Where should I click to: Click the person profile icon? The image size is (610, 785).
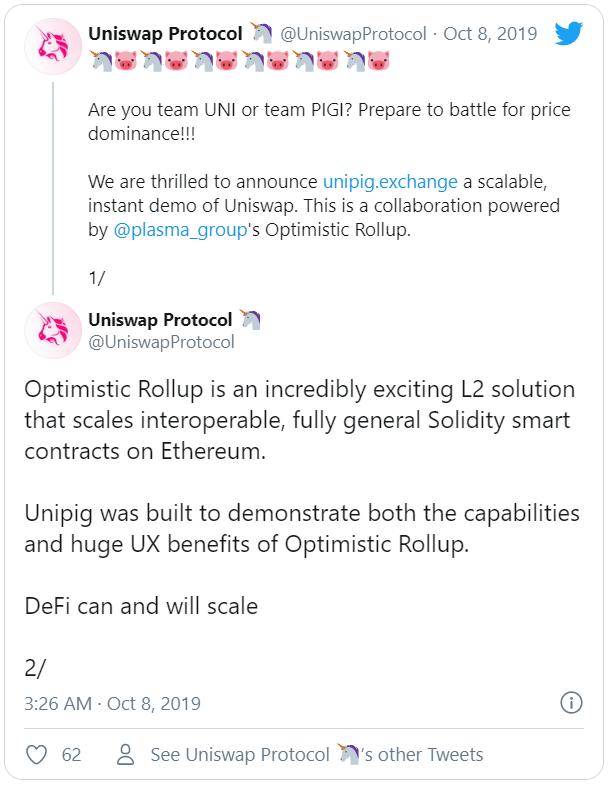(126, 754)
